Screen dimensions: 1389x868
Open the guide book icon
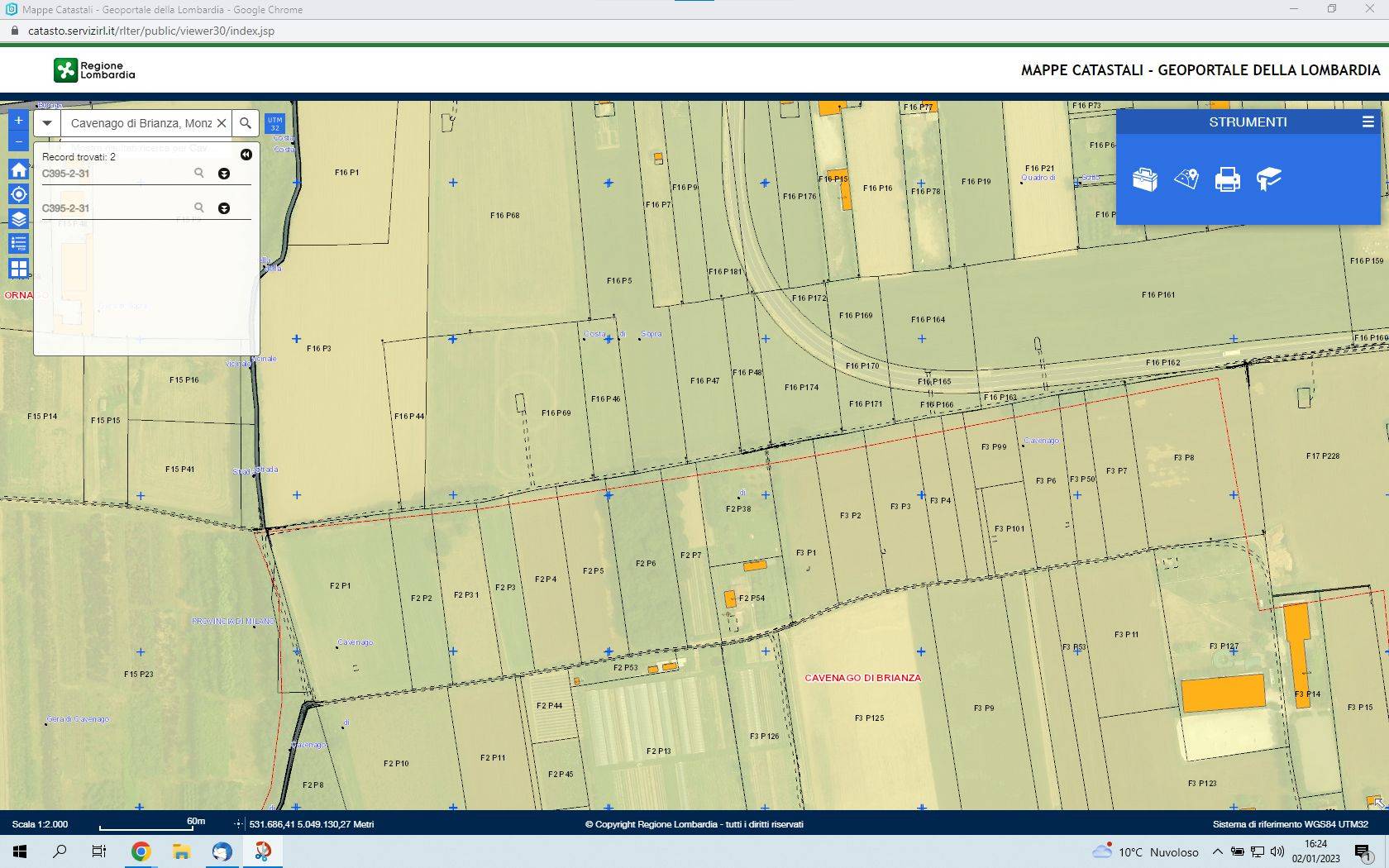point(1268,179)
